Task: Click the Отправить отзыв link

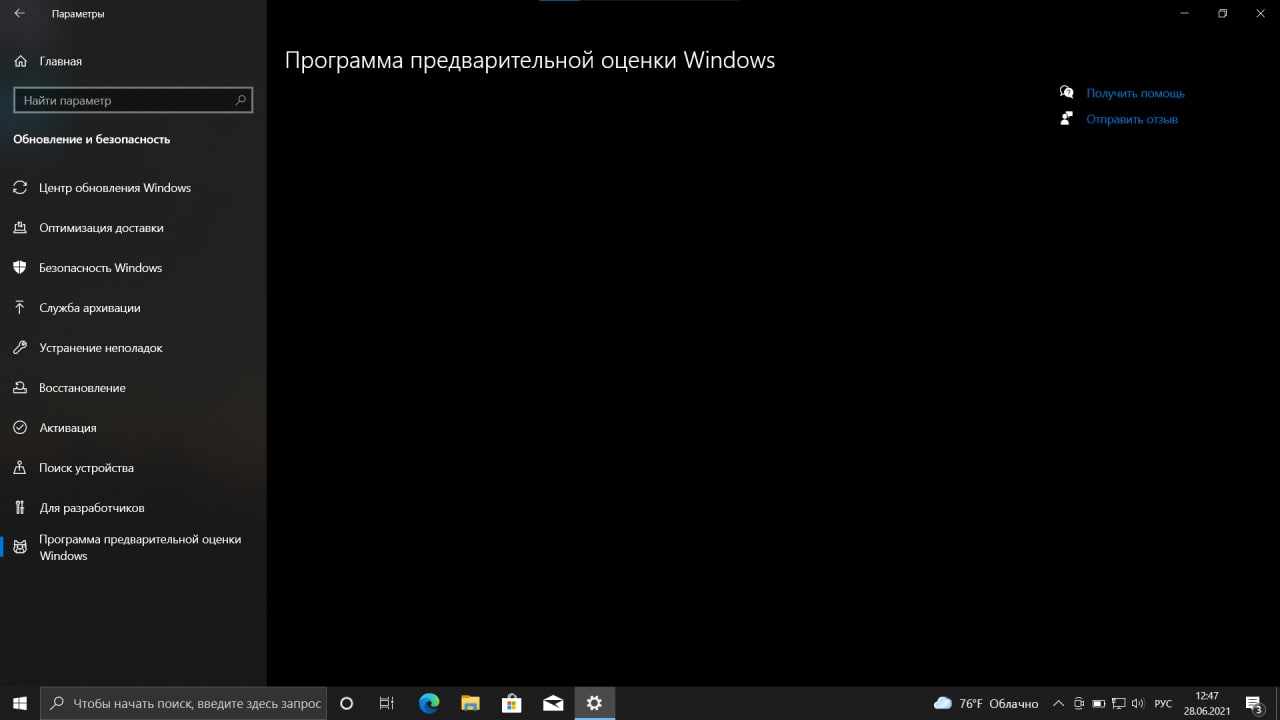Action: point(1132,119)
